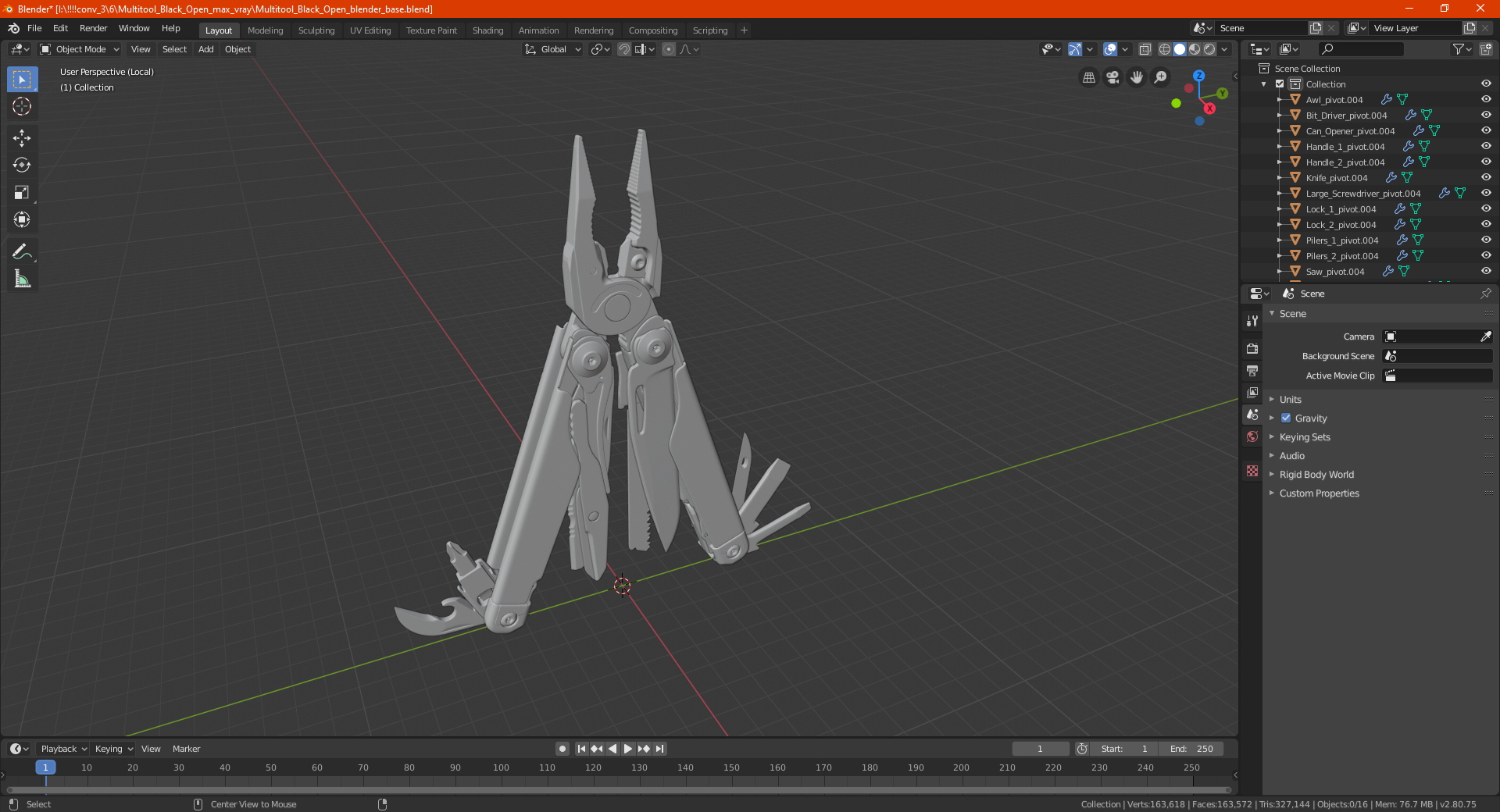The image size is (1500, 812).
Task: Open the viewport Add menu
Action: coord(205,49)
